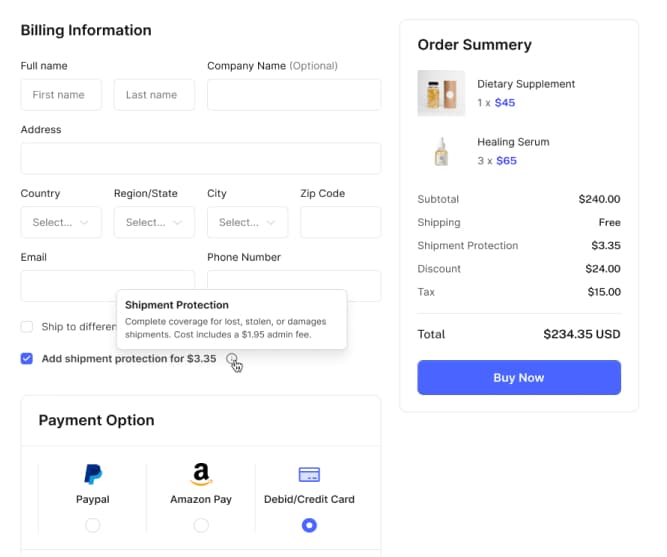Click the $65 price text
Image resolution: width=667 pixels, height=557 pixels.
coord(506,160)
